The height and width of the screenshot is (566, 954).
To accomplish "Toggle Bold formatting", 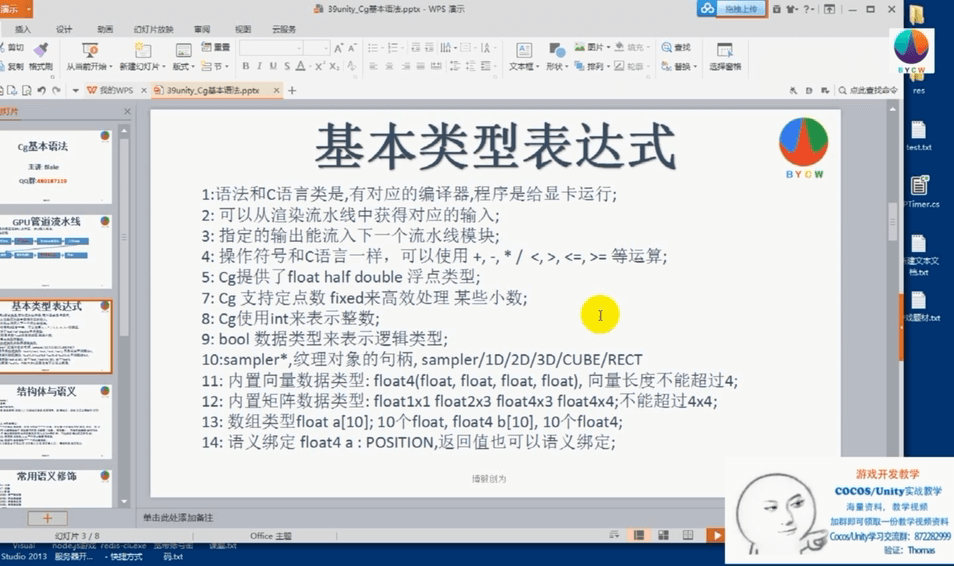I will (245, 66).
